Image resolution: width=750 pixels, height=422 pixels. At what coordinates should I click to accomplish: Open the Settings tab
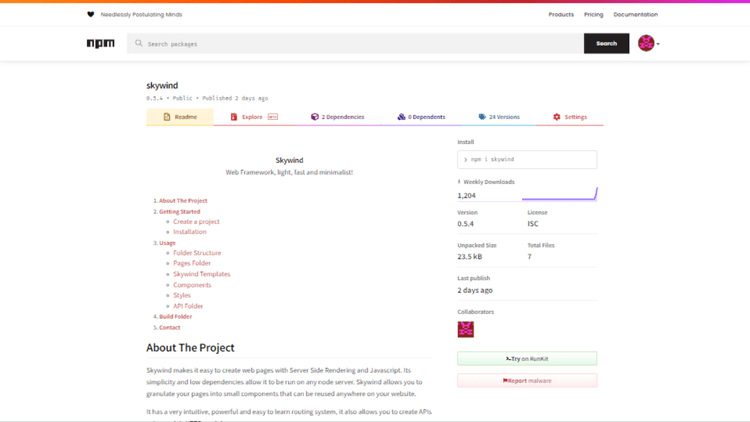tap(570, 117)
